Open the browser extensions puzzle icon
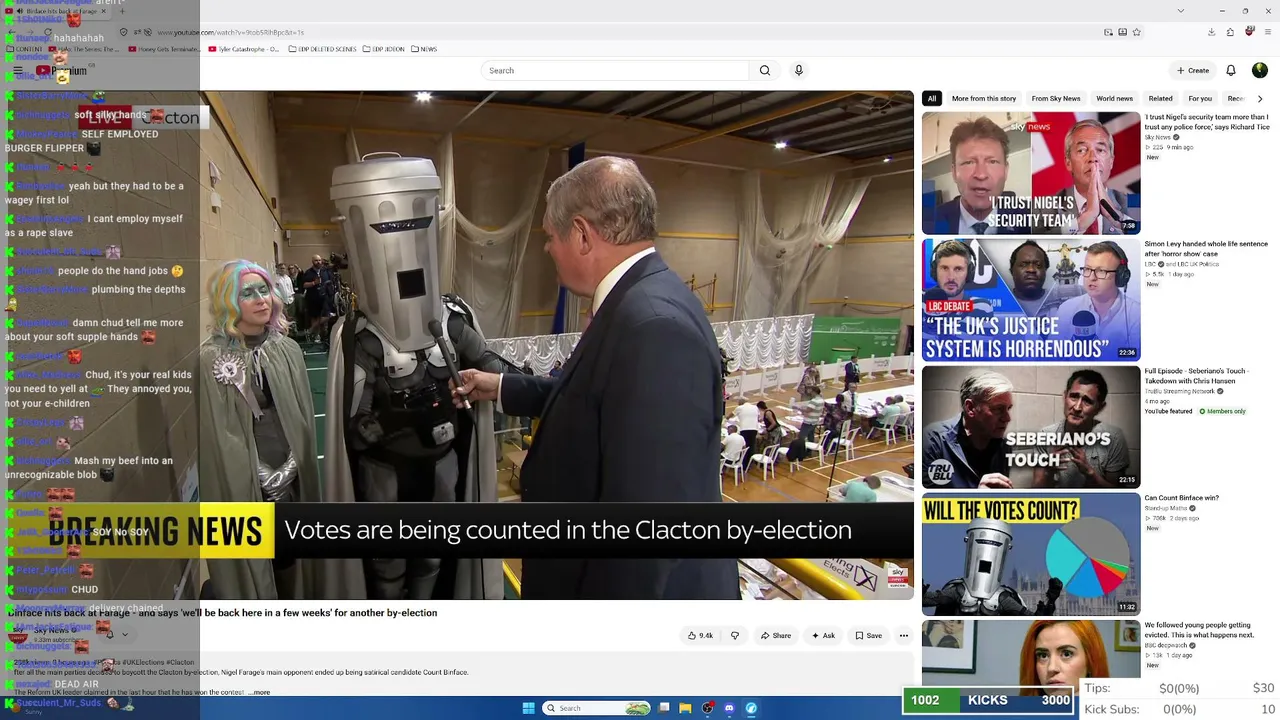 pos(1230,32)
